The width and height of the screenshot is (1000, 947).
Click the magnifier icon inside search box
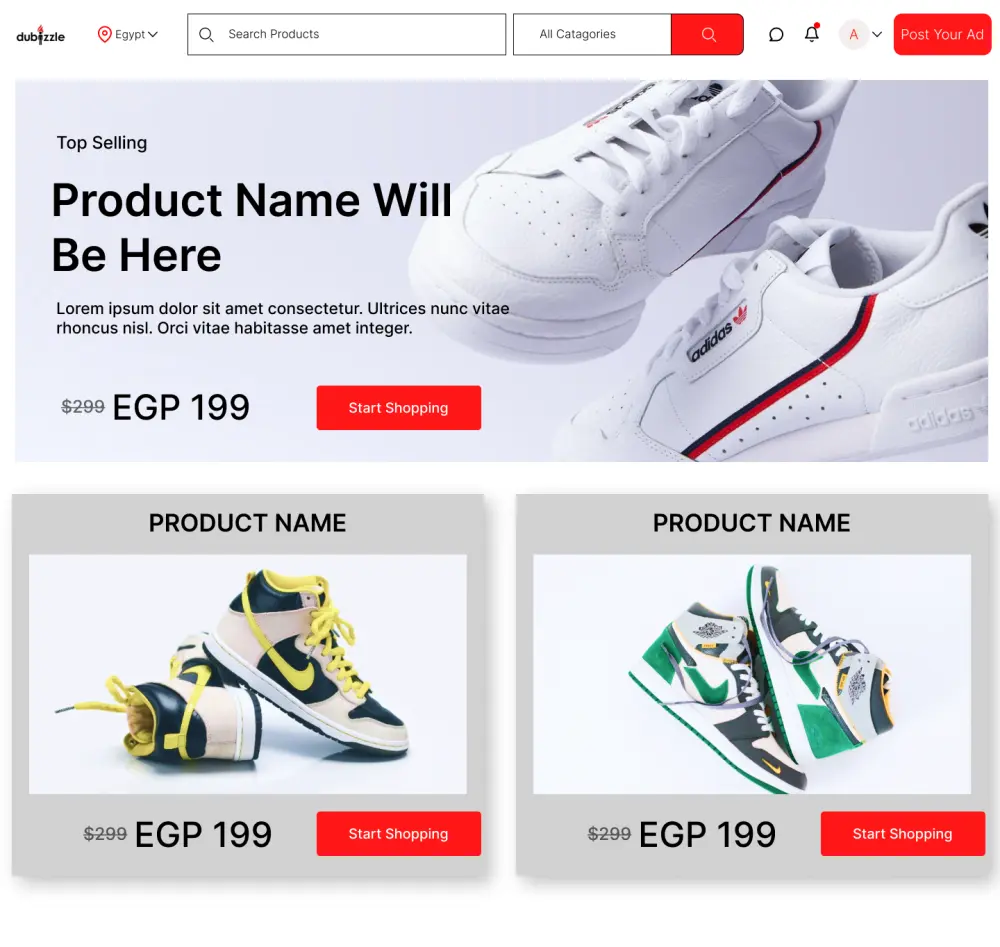click(206, 34)
